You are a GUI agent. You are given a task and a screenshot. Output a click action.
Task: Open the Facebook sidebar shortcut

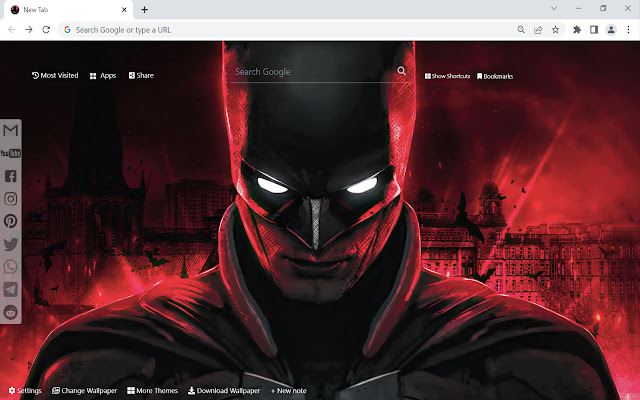pyautogui.click(x=11, y=176)
